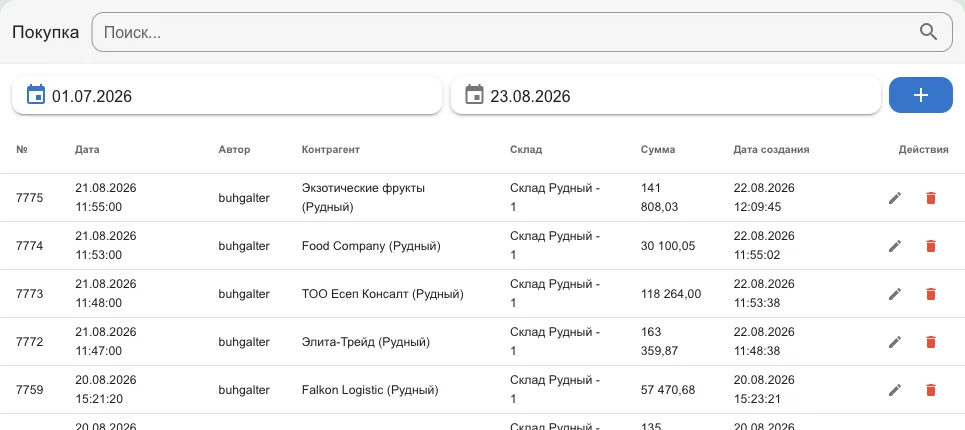Edit purchase 7774 with pencil icon
The width and height of the screenshot is (965, 430).
coord(895,246)
